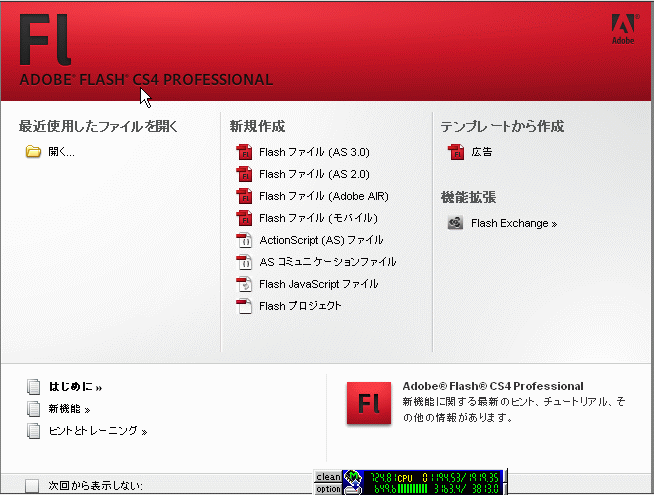Create a Flash JavaScript ファイル
Viewport: 654px width, 495px height.
[319, 284]
